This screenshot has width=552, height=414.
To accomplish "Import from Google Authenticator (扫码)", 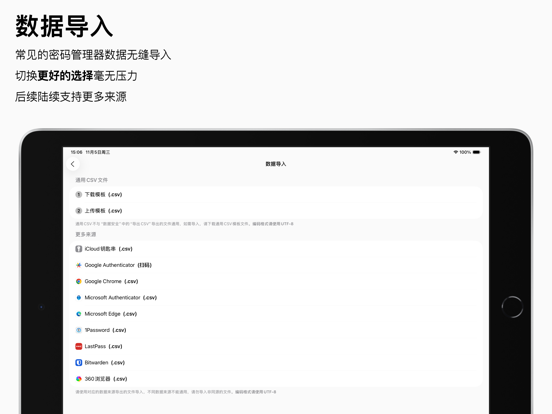I will 276,265.
